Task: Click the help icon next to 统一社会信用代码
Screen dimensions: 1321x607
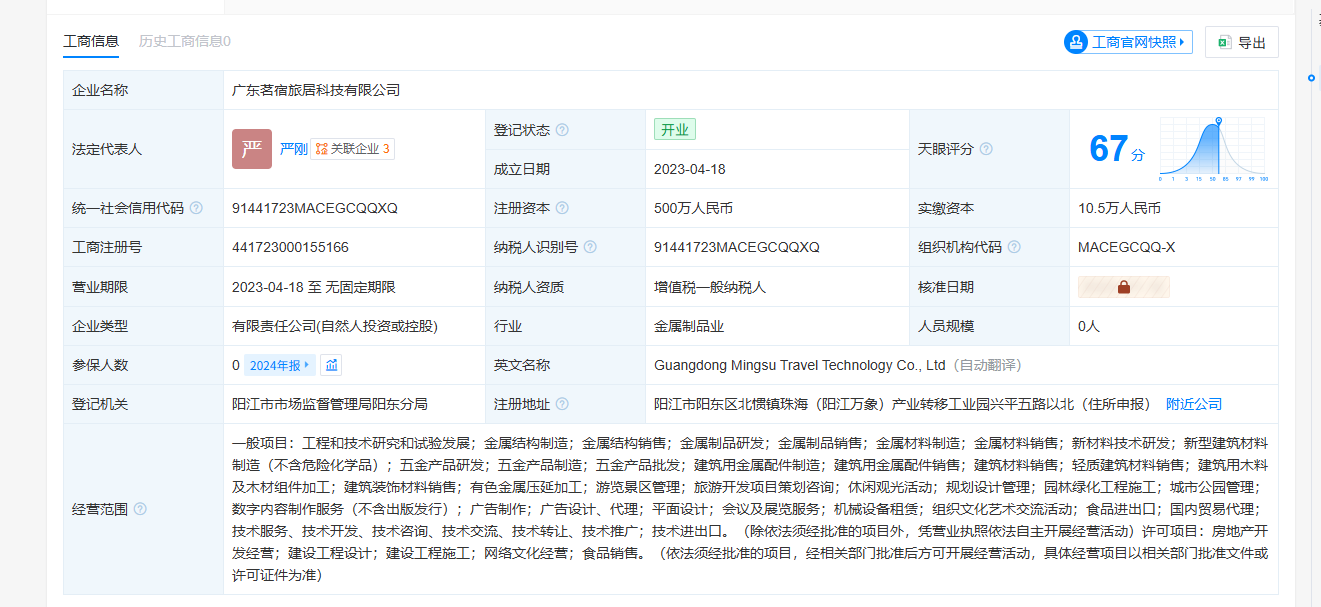Action: (x=196, y=208)
